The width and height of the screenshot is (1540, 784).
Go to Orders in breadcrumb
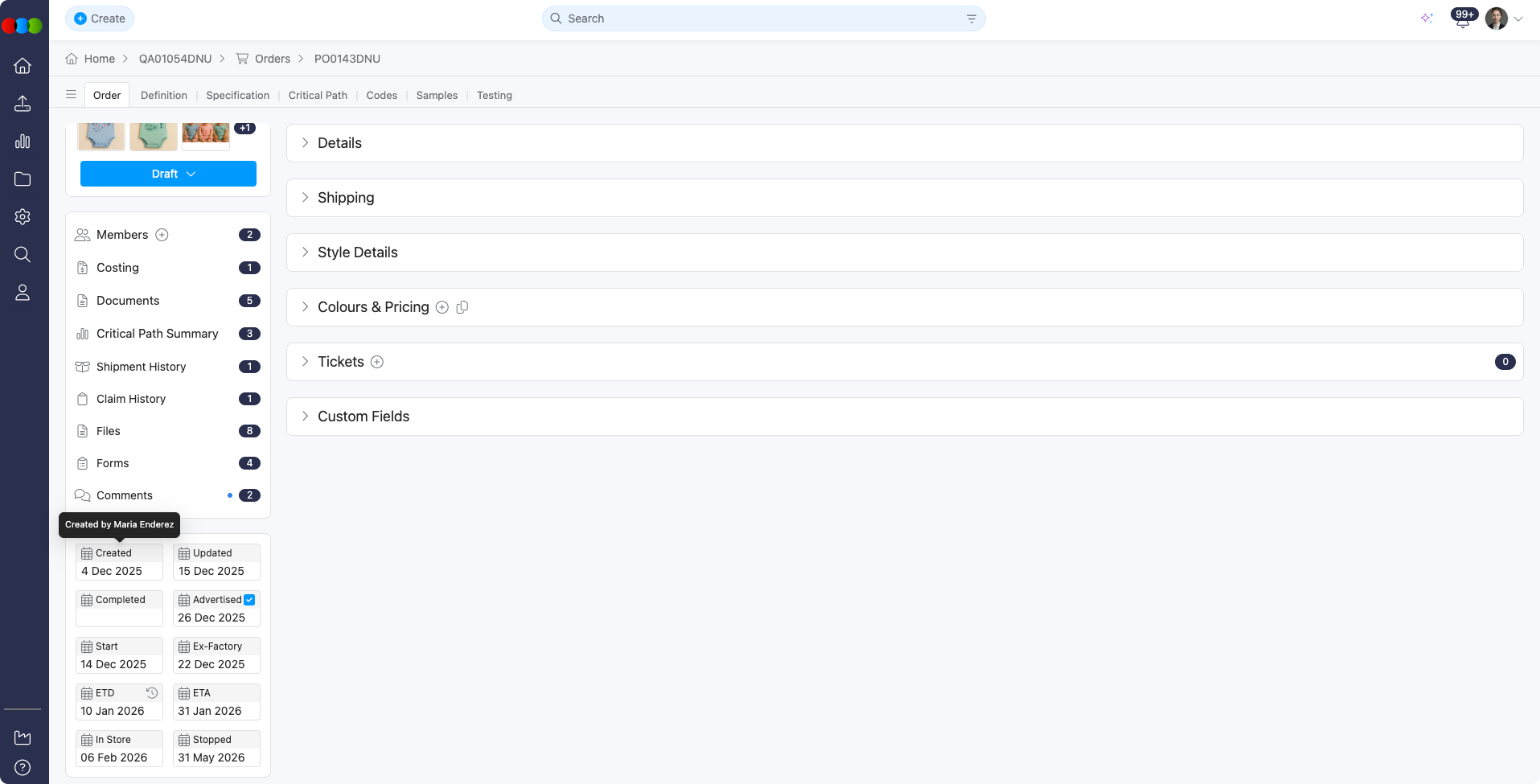(x=272, y=59)
